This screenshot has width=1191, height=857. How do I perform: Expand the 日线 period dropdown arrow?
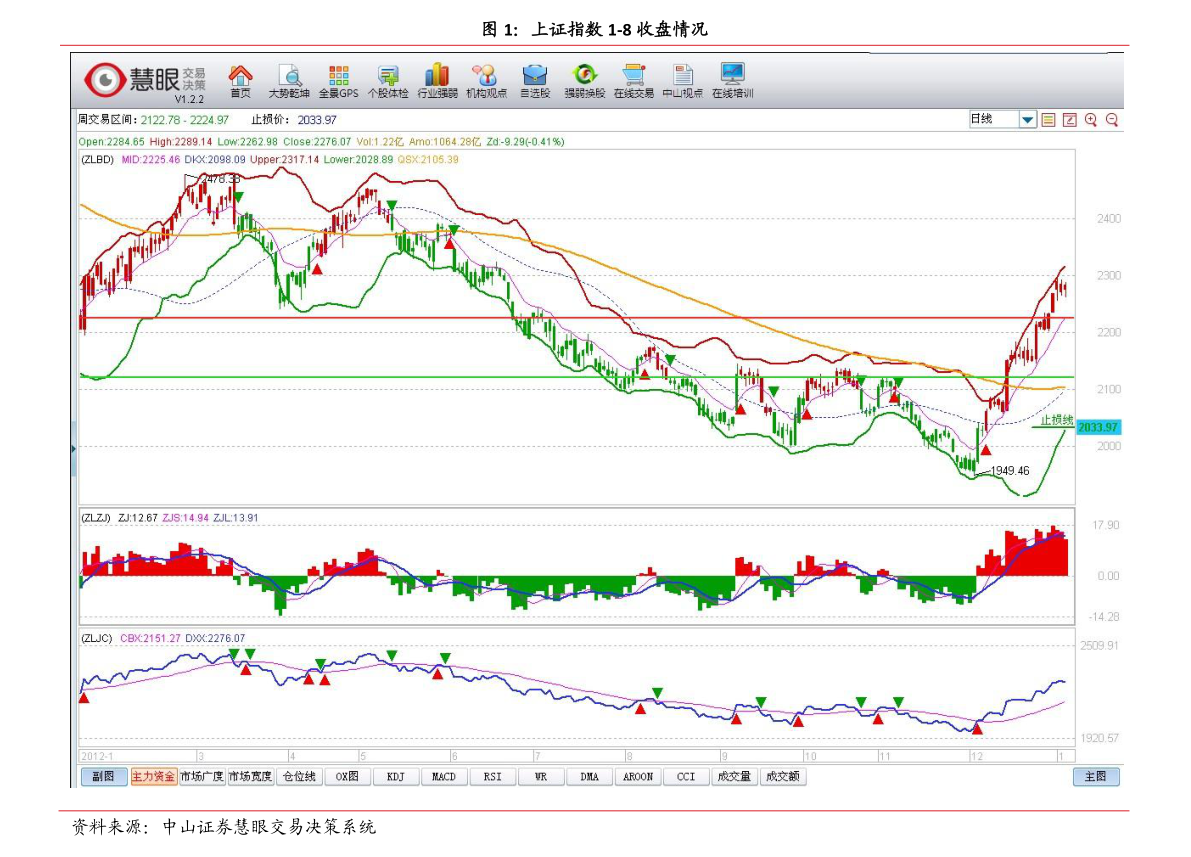pyautogui.click(x=1027, y=120)
